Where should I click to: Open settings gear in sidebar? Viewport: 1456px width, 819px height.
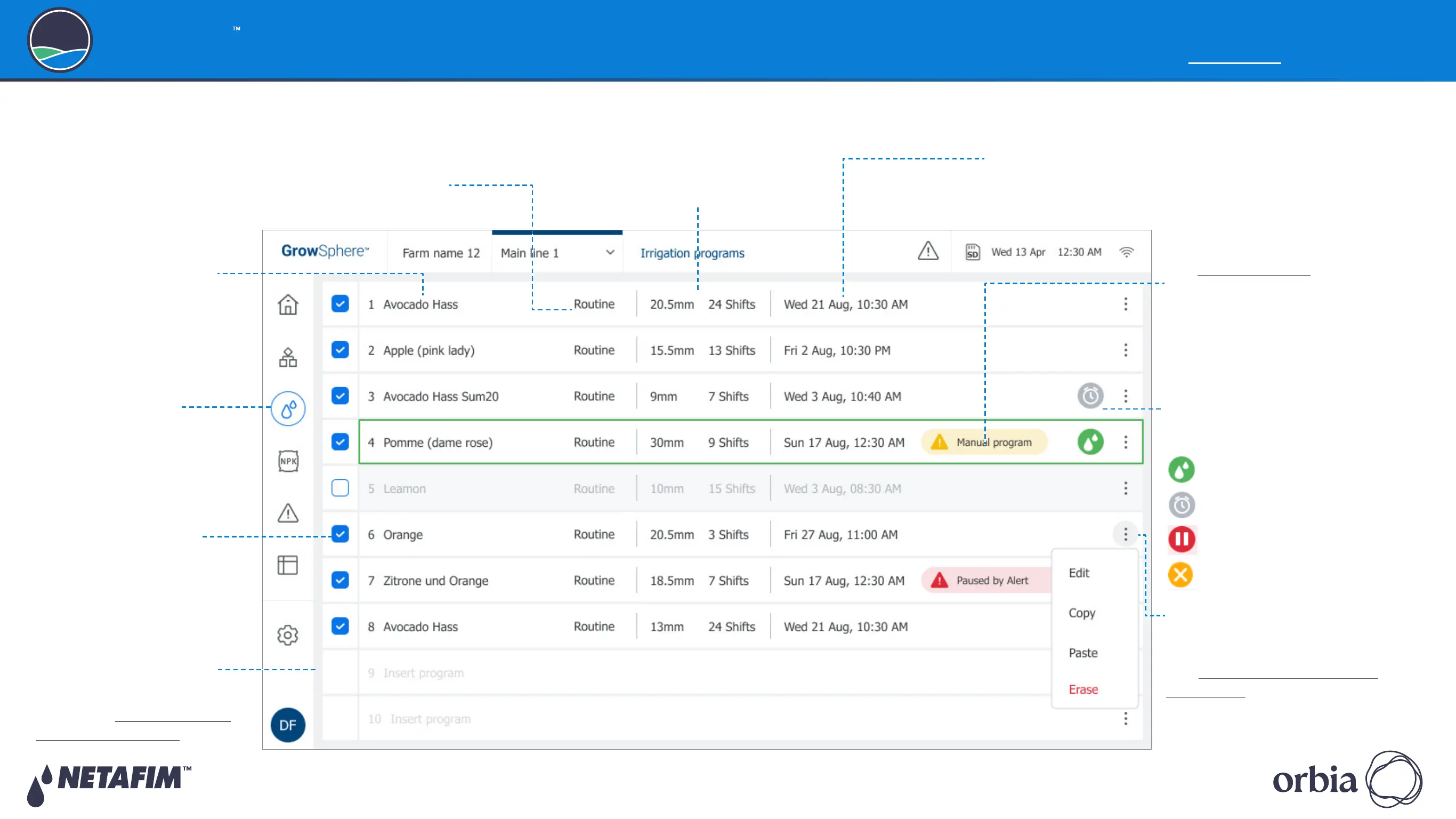pyautogui.click(x=288, y=635)
